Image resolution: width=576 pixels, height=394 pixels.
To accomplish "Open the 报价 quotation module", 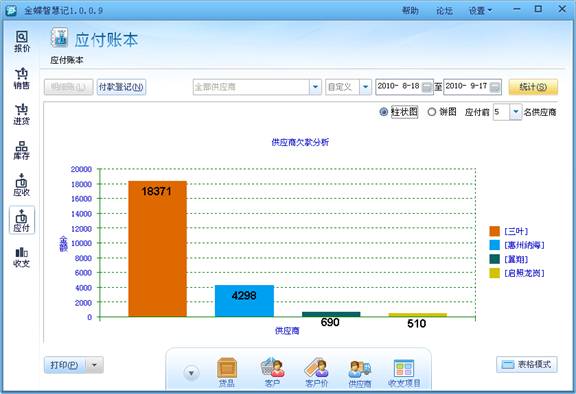I will [22, 41].
